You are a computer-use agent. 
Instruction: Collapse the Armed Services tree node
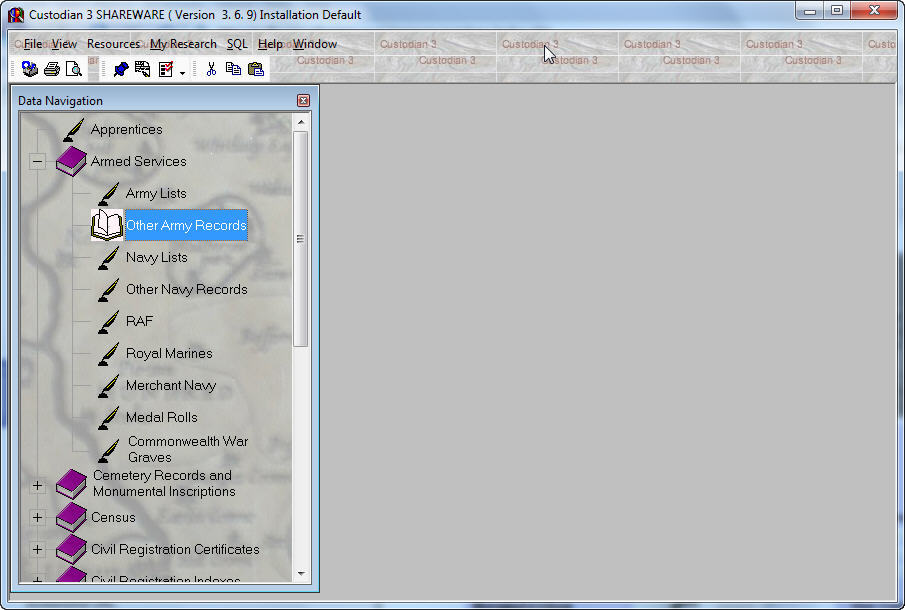tap(37, 161)
